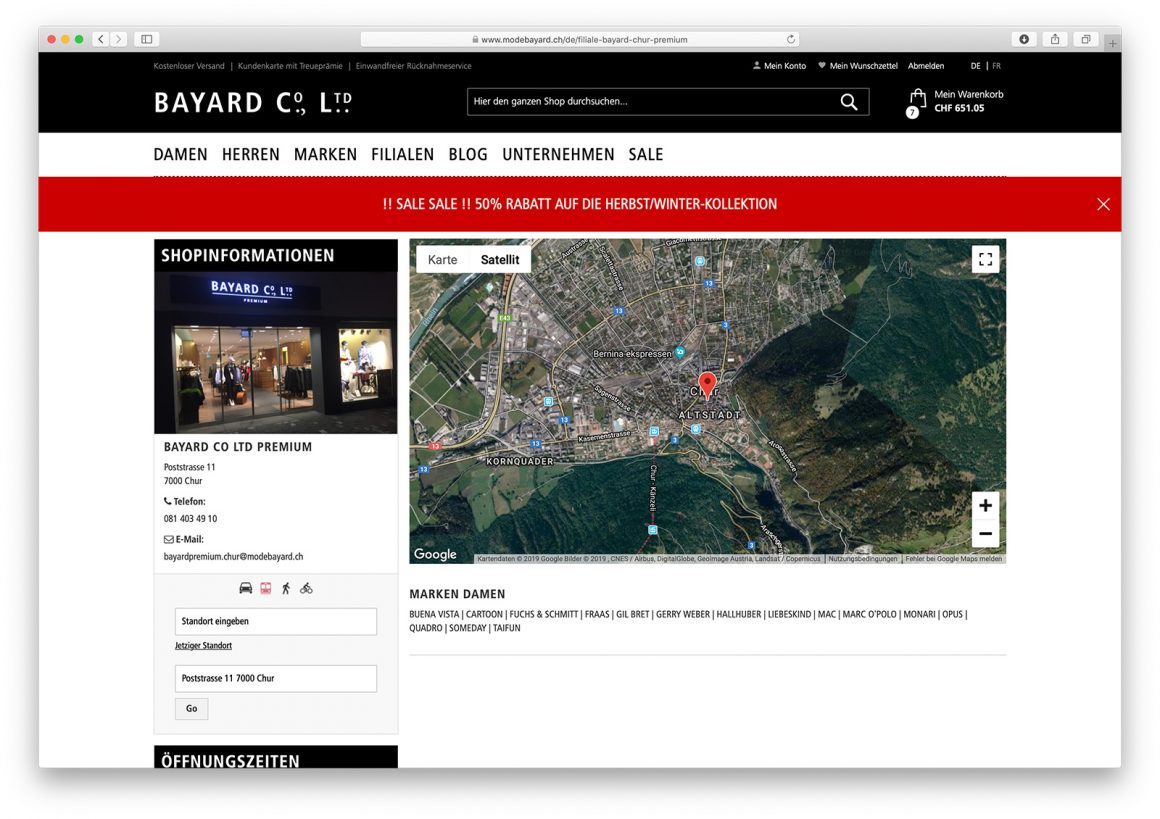The width and height of the screenshot is (1160, 819).
Task: Click Kostenloser Versand text
Action: pos(189,66)
